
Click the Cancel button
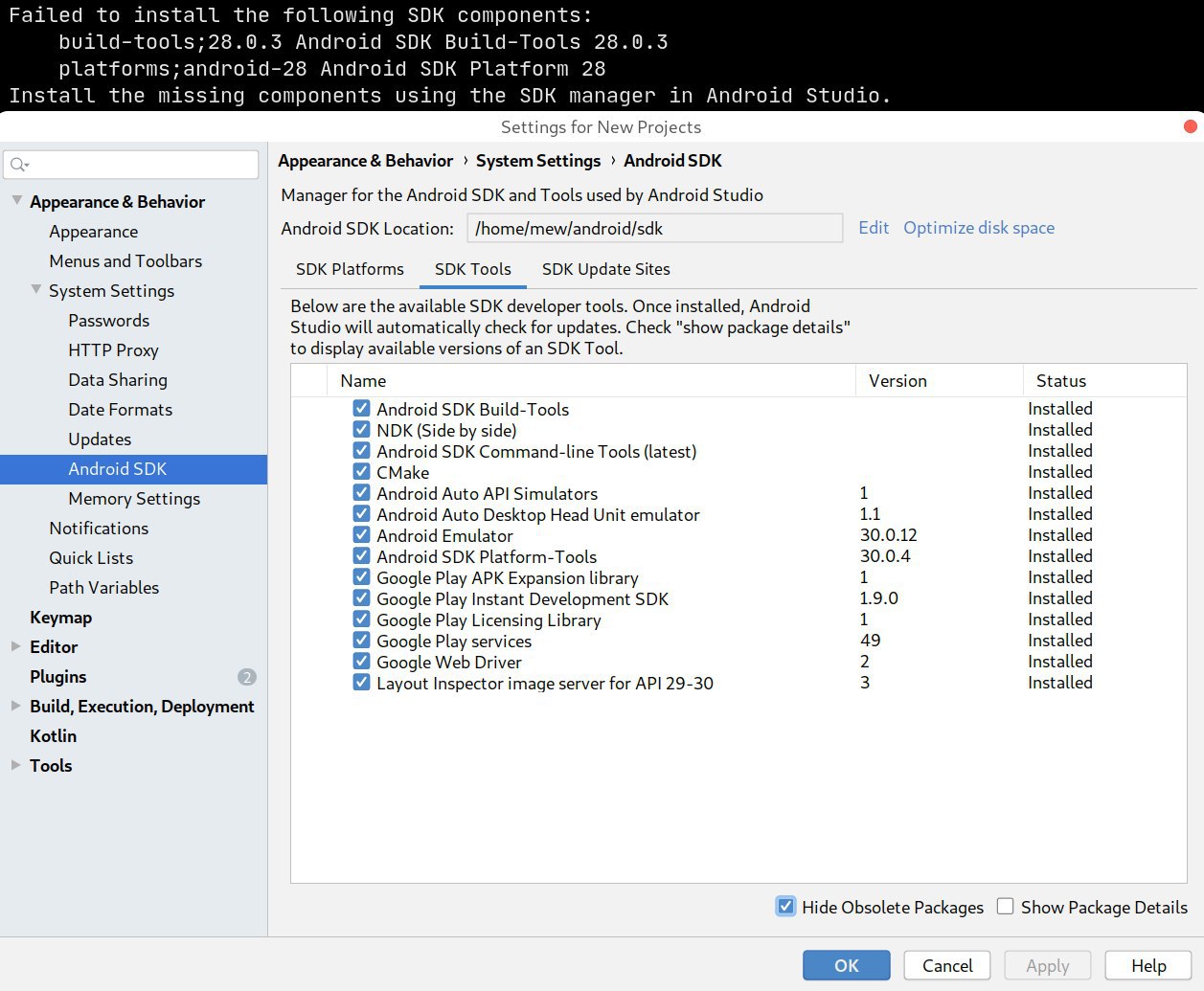947,965
